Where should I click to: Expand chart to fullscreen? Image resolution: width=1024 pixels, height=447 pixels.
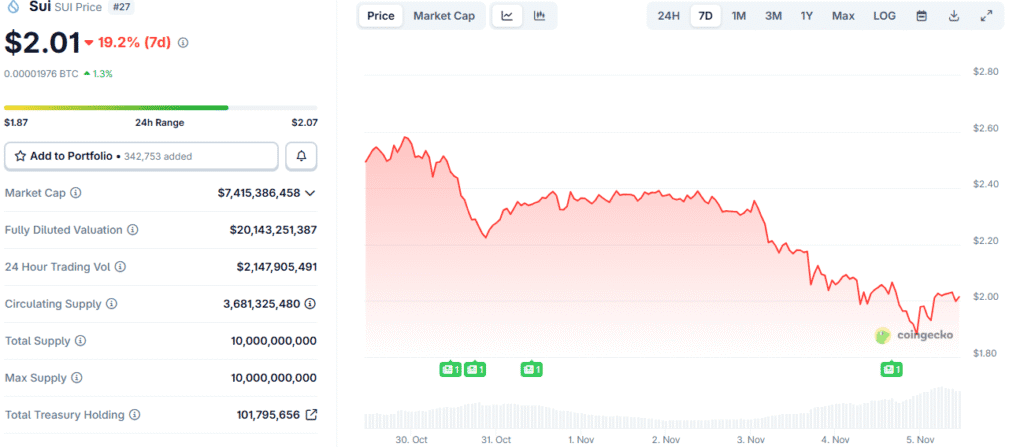(986, 16)
